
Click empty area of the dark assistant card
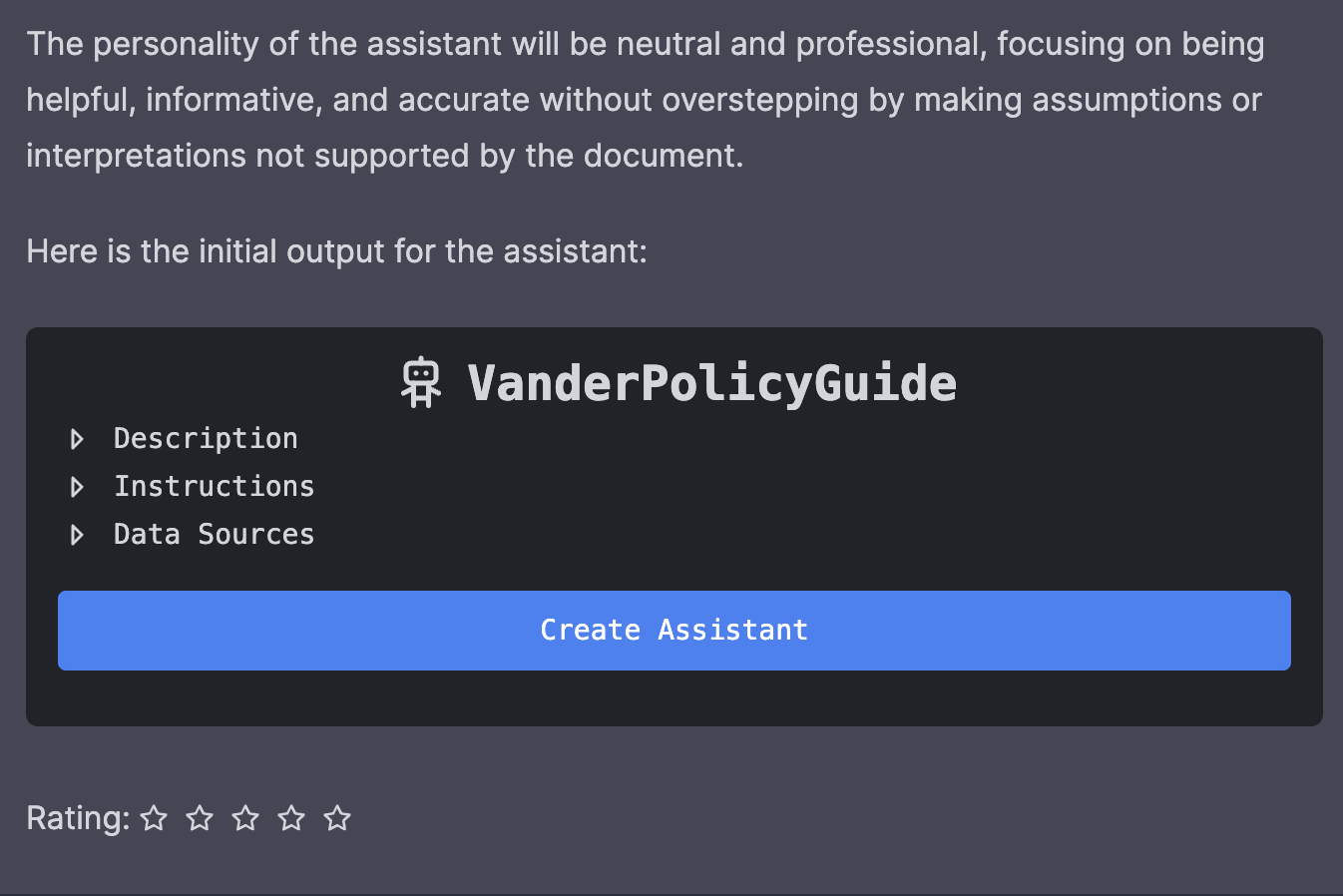[x=798, y=499]
